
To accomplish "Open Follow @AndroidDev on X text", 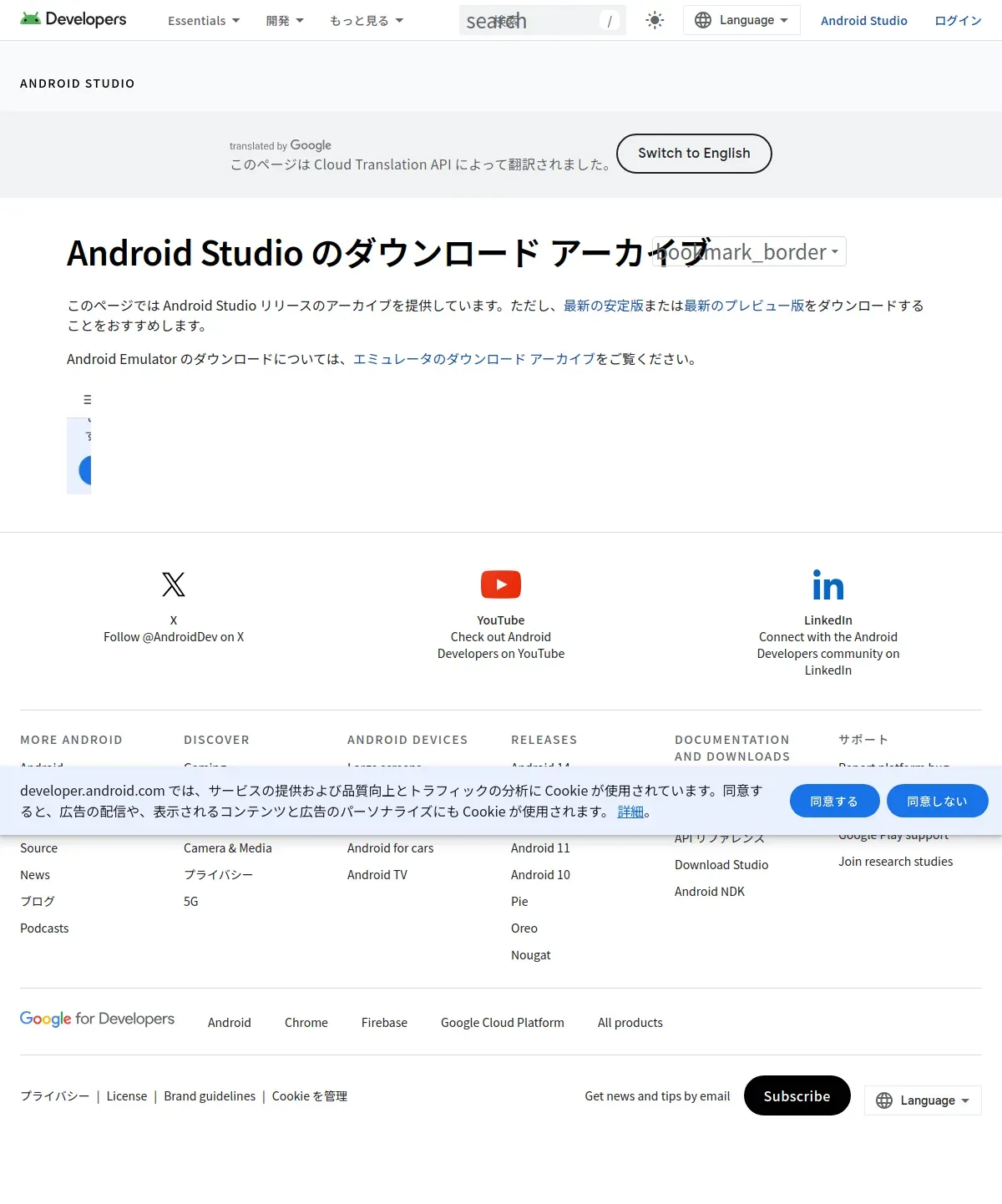I will (174, 637).
